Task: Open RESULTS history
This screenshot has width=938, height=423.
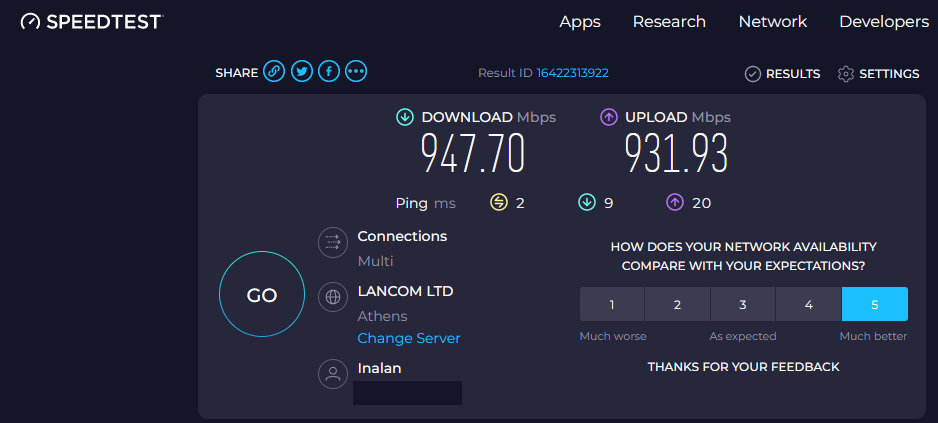Action: point(782,74)
